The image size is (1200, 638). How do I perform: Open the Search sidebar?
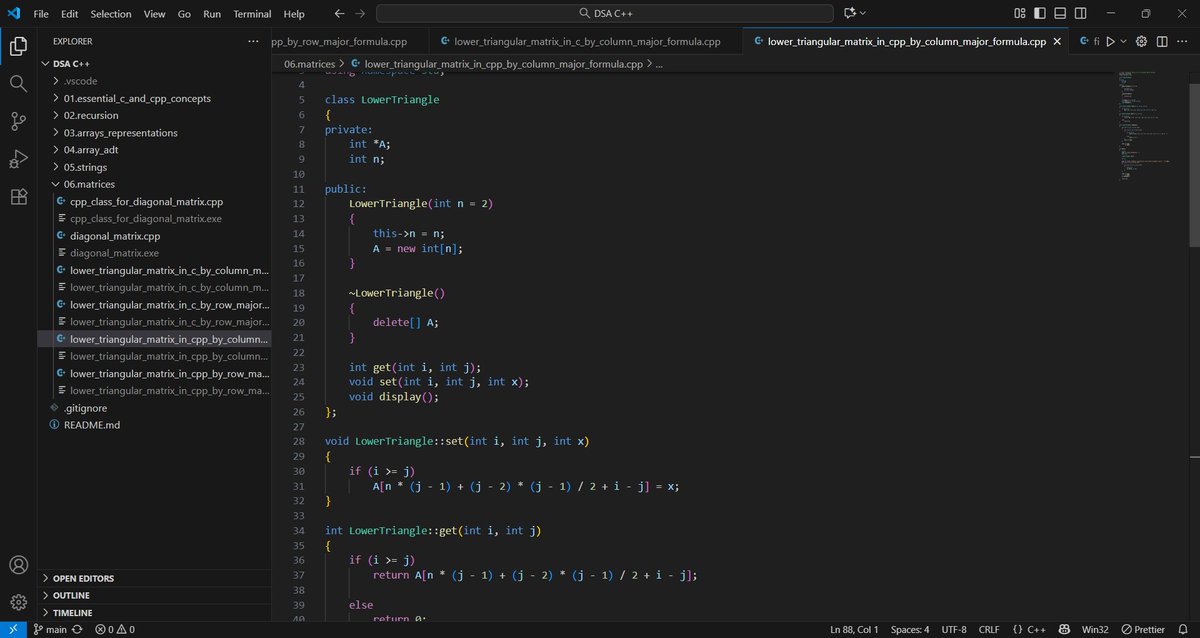click(18, 83)
